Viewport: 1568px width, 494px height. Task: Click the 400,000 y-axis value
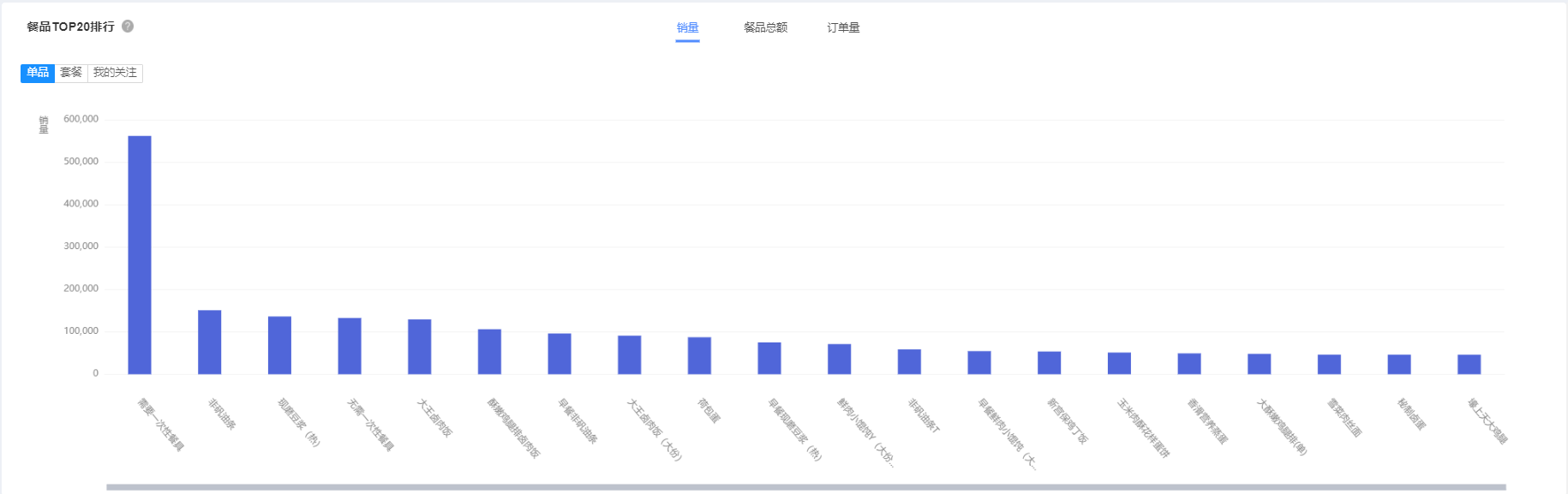tap(81, 204)
